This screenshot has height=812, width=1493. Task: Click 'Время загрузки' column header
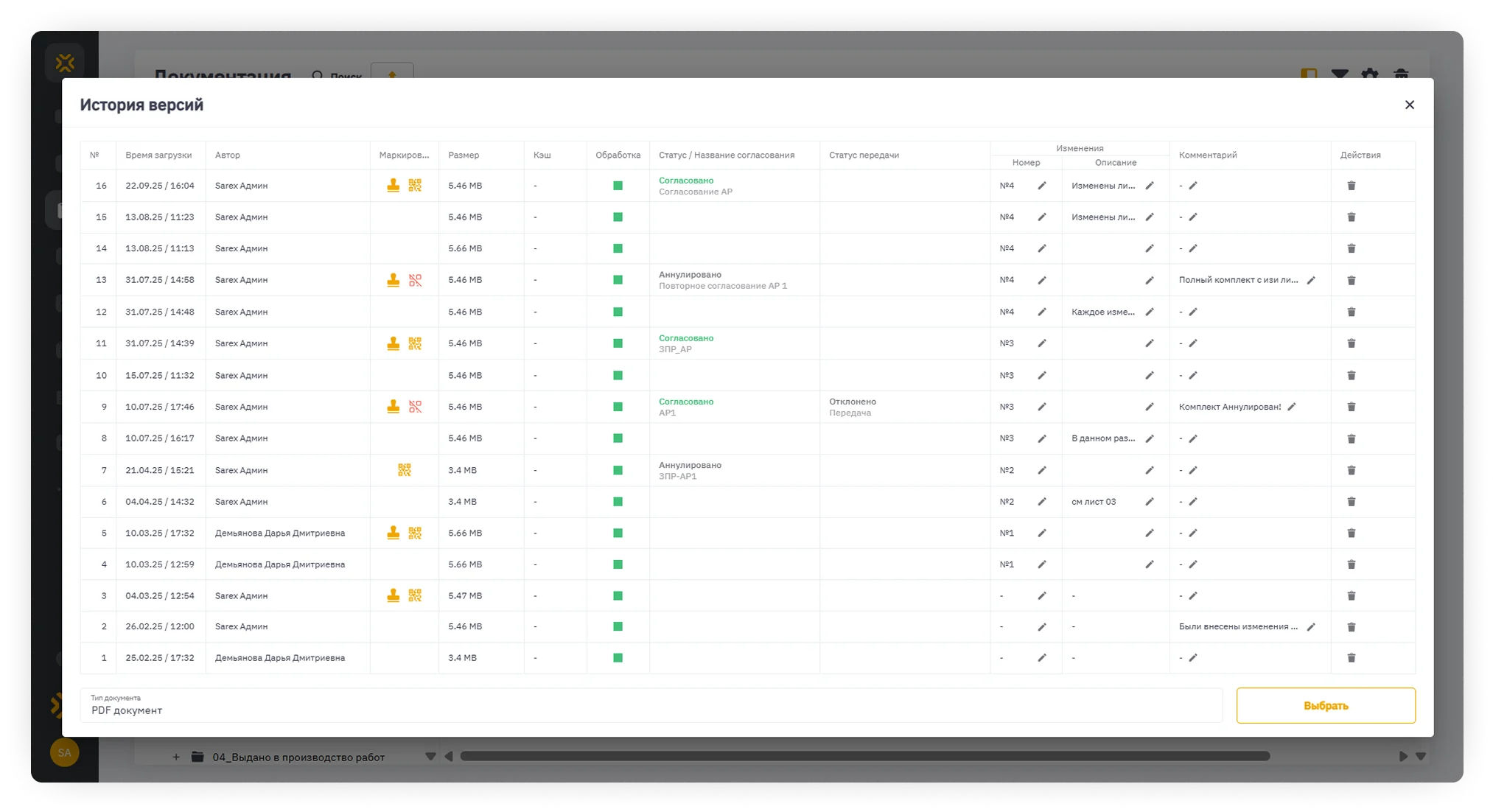(x=158, y=155)
